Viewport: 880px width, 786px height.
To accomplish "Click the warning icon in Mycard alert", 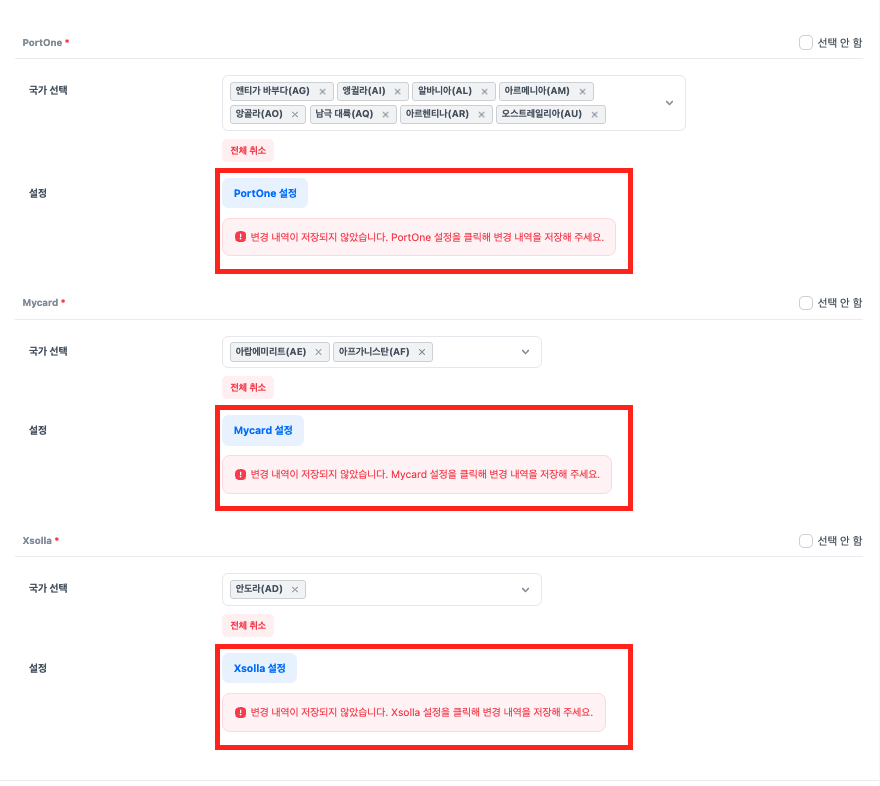I will (x=240, y=474).
